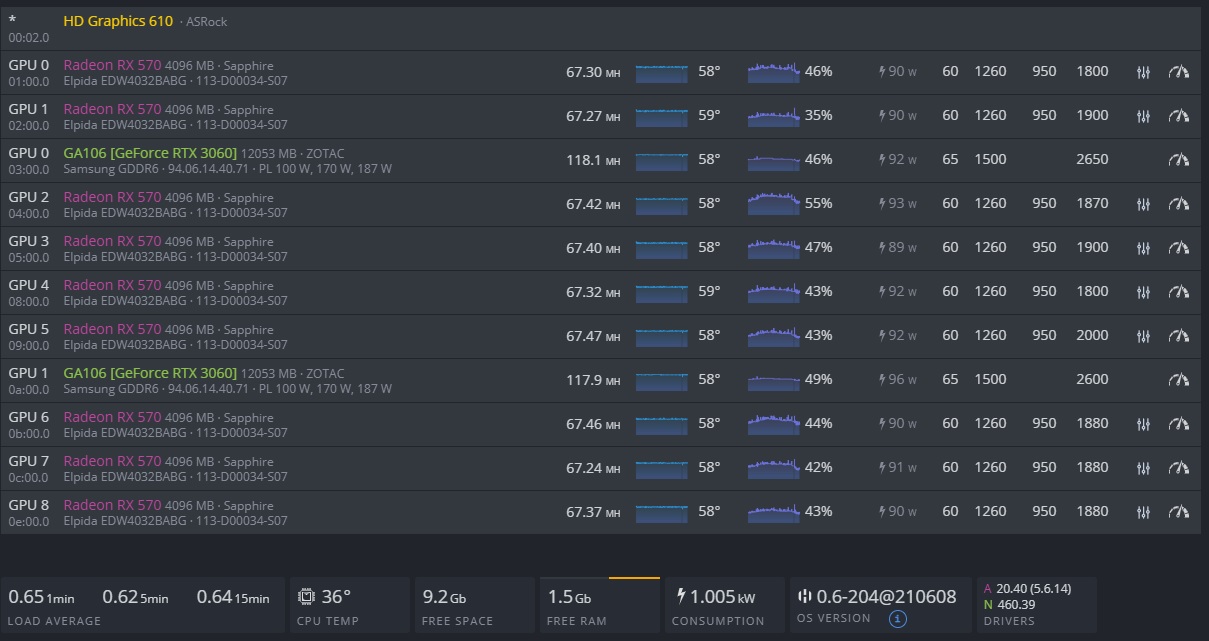Select the Radeon RX 570 GPU 4 name
1209x641 pixels.
112,285
